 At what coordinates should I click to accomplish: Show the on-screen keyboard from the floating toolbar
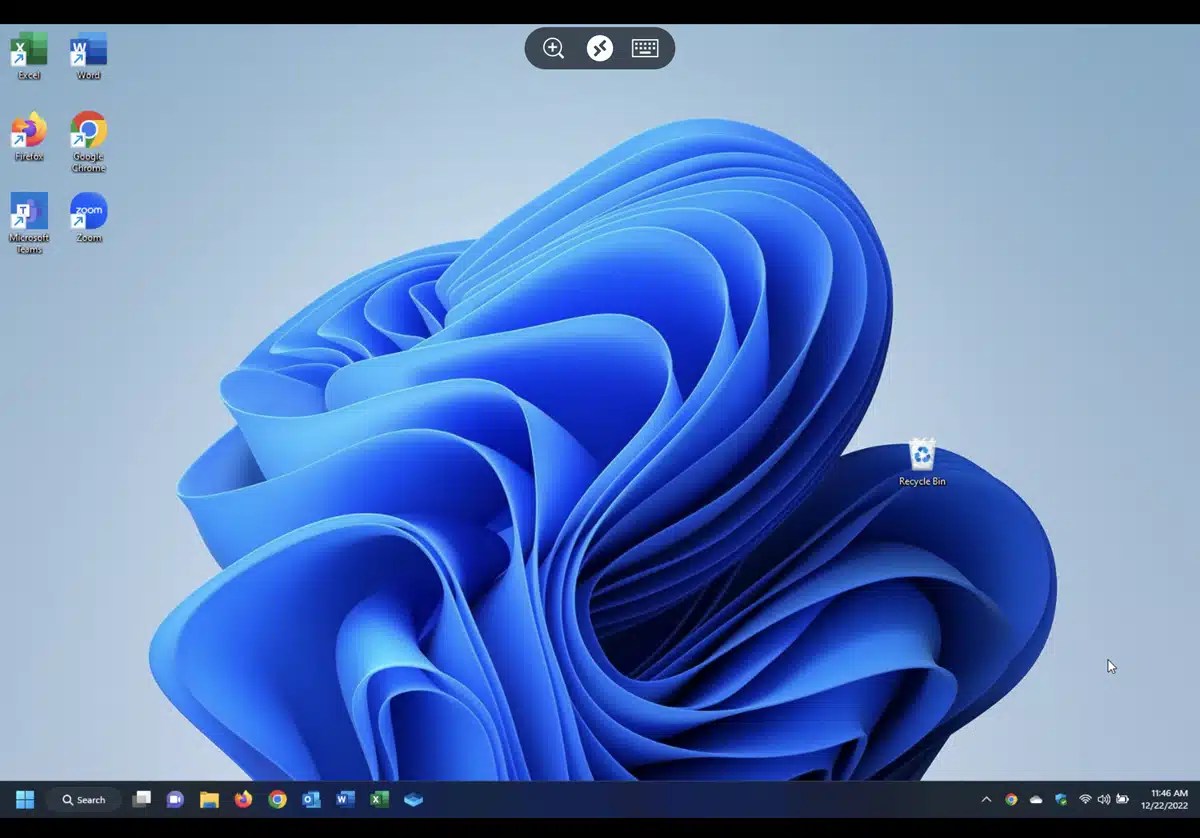click(644, 48)
